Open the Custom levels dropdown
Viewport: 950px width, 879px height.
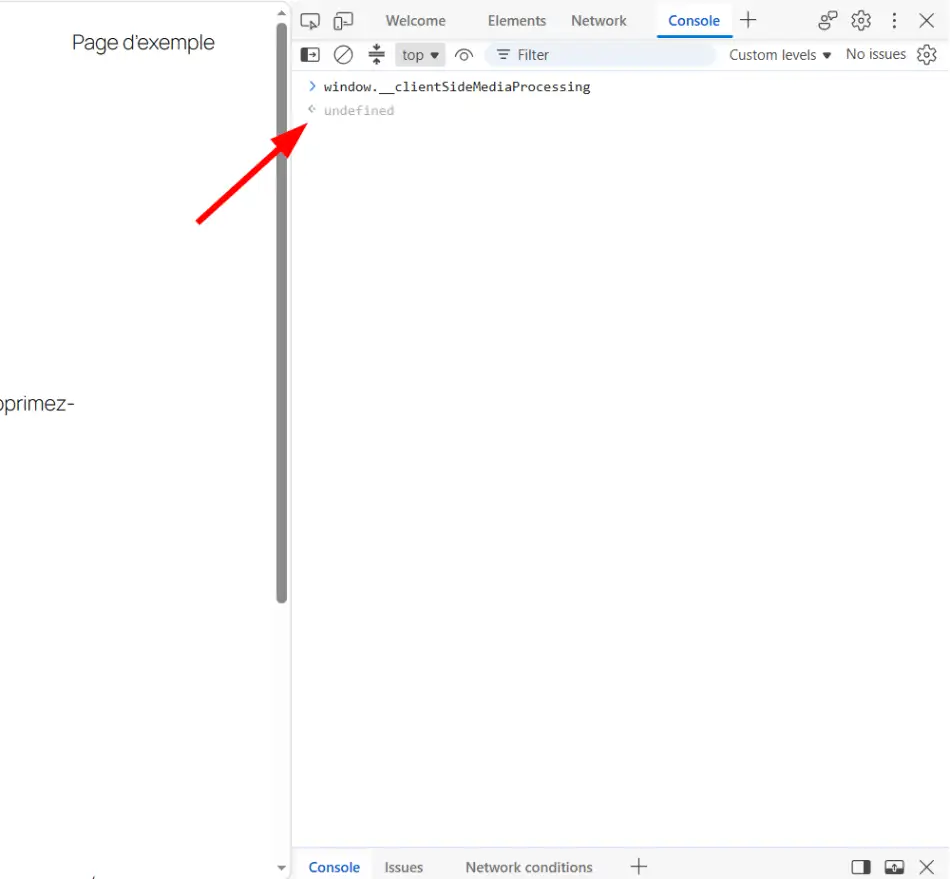pos(780,55)
